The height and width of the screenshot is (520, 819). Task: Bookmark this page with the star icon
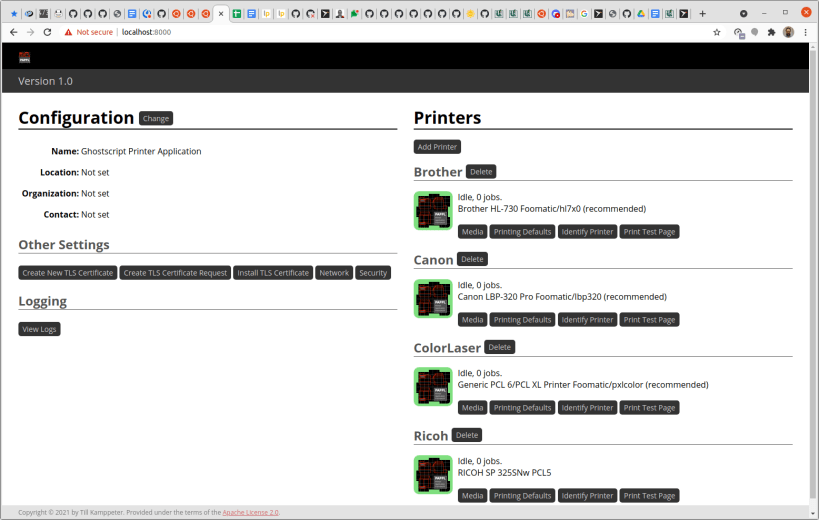[x=717, y=32]
